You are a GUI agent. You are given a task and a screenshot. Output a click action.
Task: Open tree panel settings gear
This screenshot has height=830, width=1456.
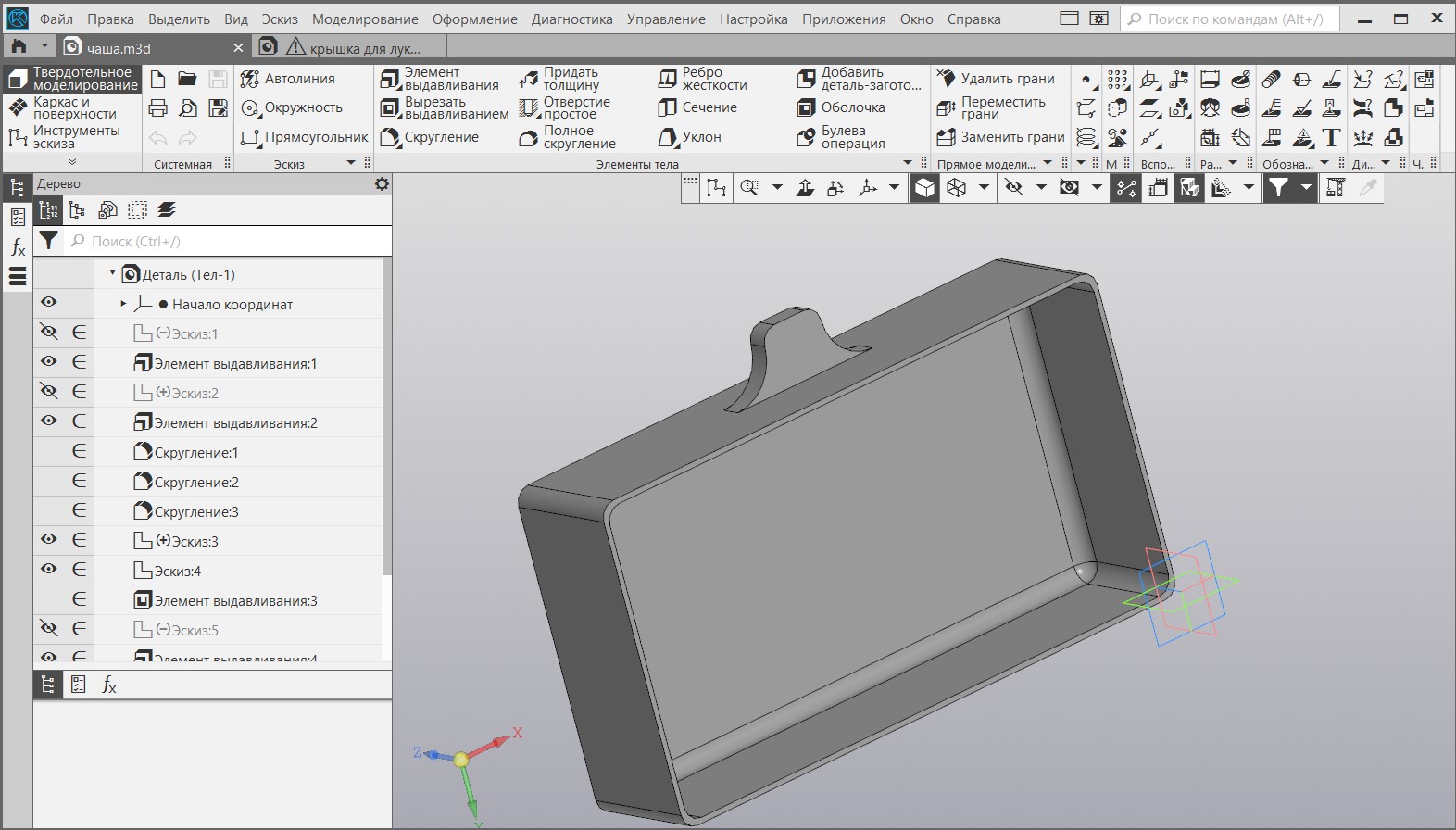382,184
